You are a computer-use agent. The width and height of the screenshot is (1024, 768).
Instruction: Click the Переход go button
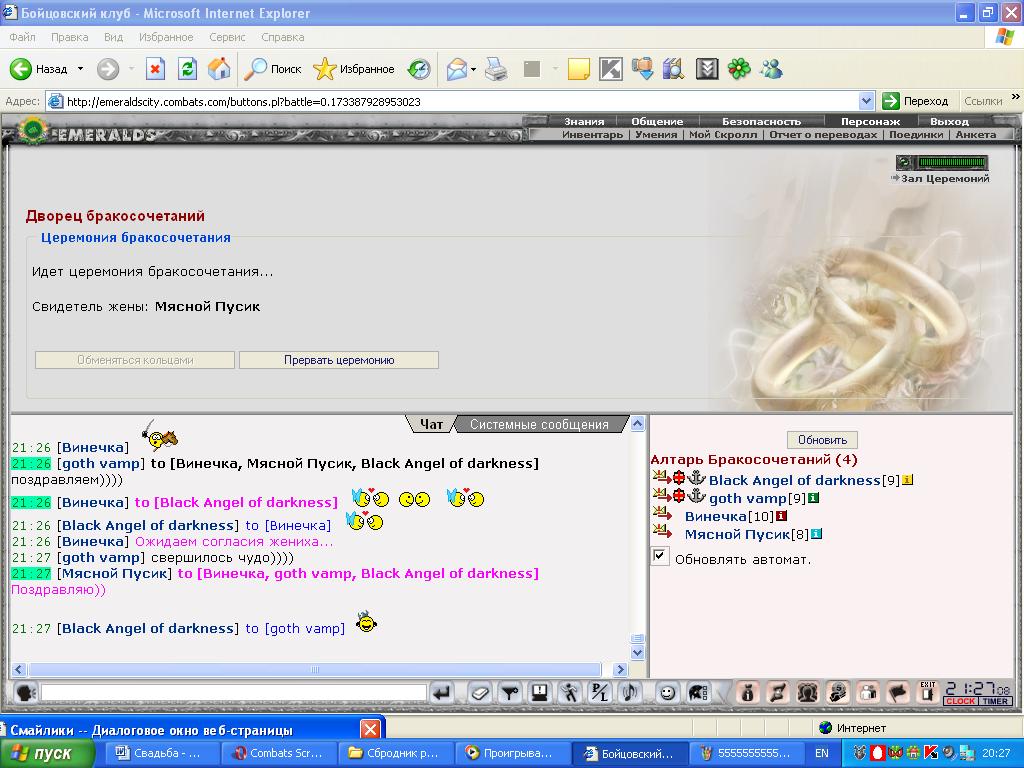click(x=915, y=101)
